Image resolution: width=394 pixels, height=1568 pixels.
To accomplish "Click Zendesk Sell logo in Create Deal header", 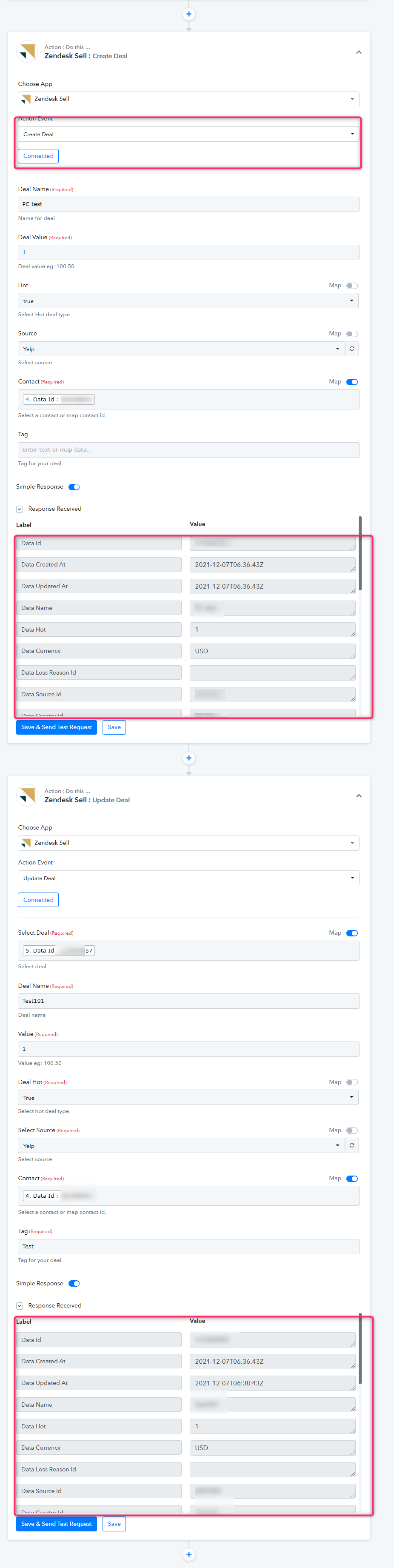I will [27, 52].
